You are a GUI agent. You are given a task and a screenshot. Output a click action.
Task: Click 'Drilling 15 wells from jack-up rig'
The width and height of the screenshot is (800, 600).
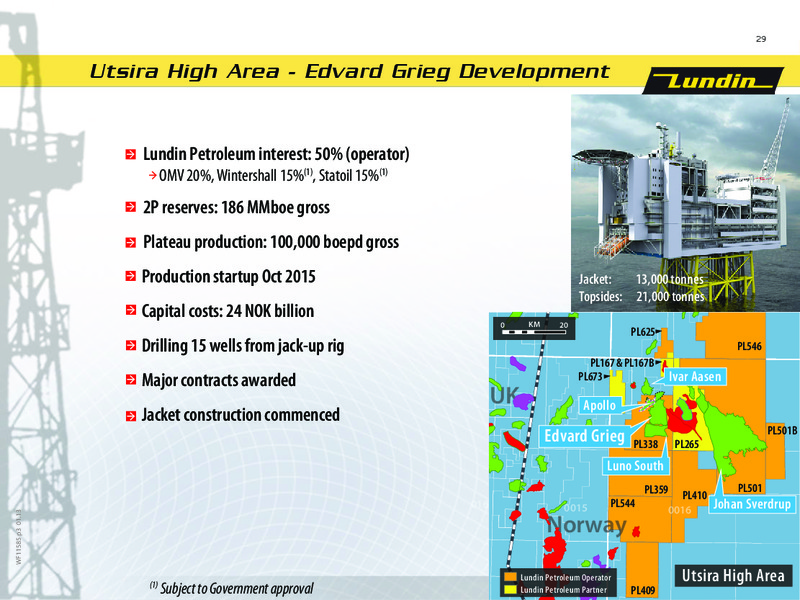(243, 346)
